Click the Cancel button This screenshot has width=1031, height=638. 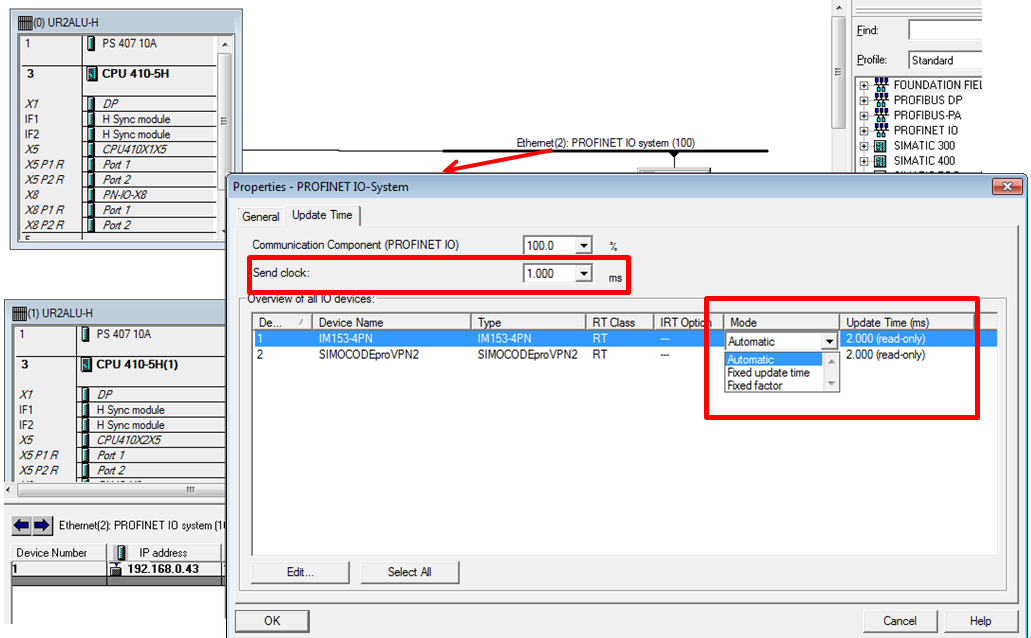[x=899, y=621]
